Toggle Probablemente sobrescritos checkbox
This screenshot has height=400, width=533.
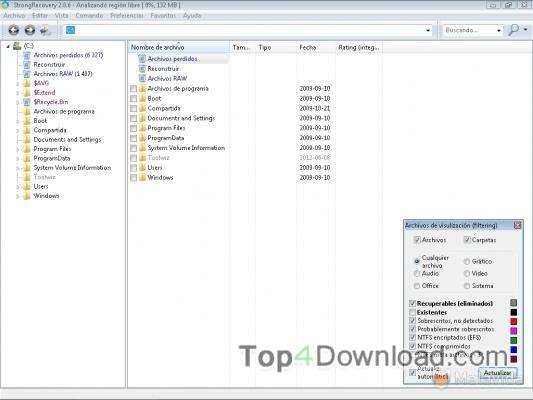tap(412, 329)
